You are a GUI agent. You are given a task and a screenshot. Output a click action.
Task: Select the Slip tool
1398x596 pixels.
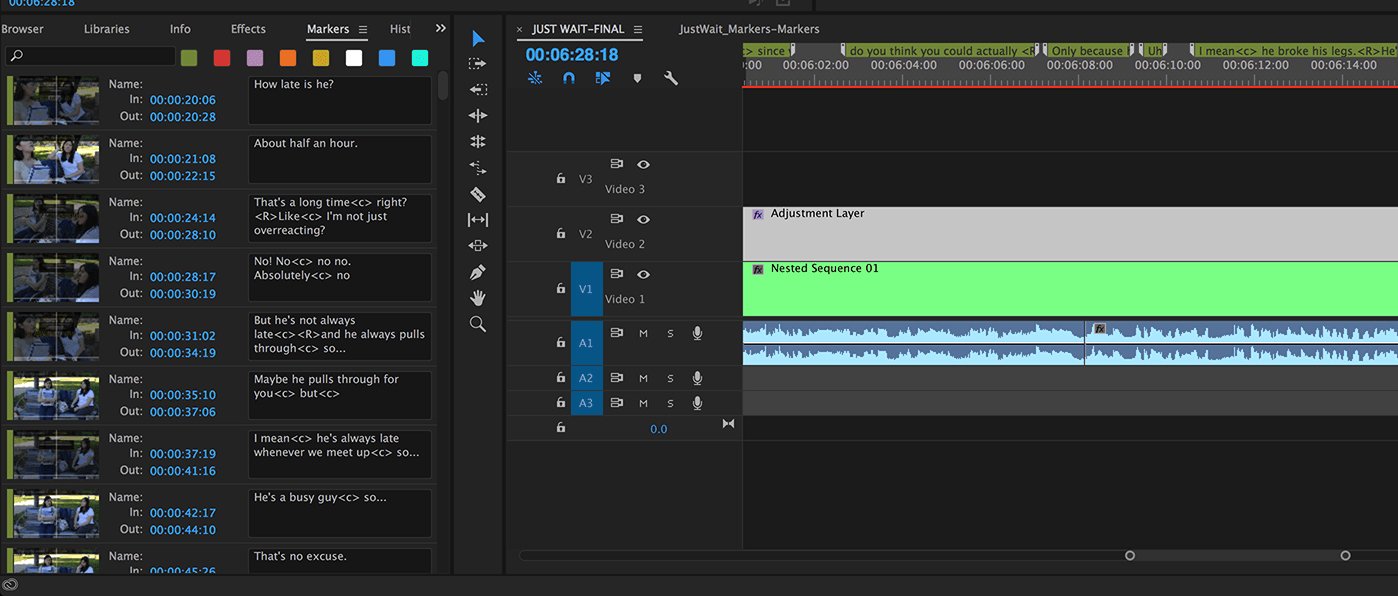point(478,220)
